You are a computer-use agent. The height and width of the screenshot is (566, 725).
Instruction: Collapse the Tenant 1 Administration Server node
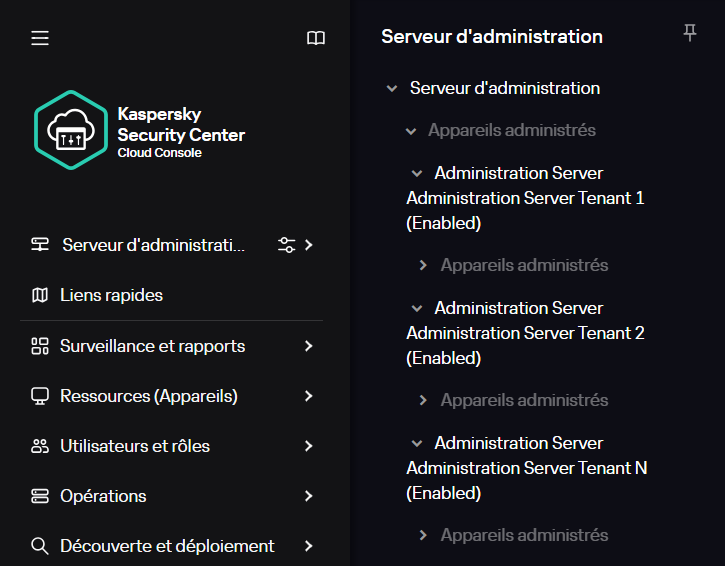417,173
